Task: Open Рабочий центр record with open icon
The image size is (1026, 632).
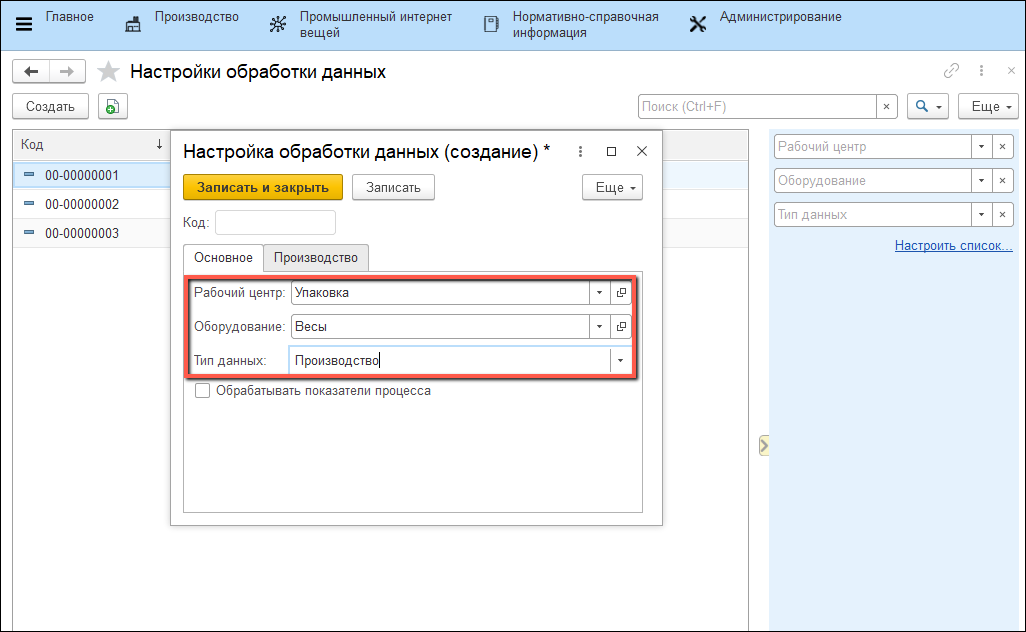Action: [x=621, y=293]
